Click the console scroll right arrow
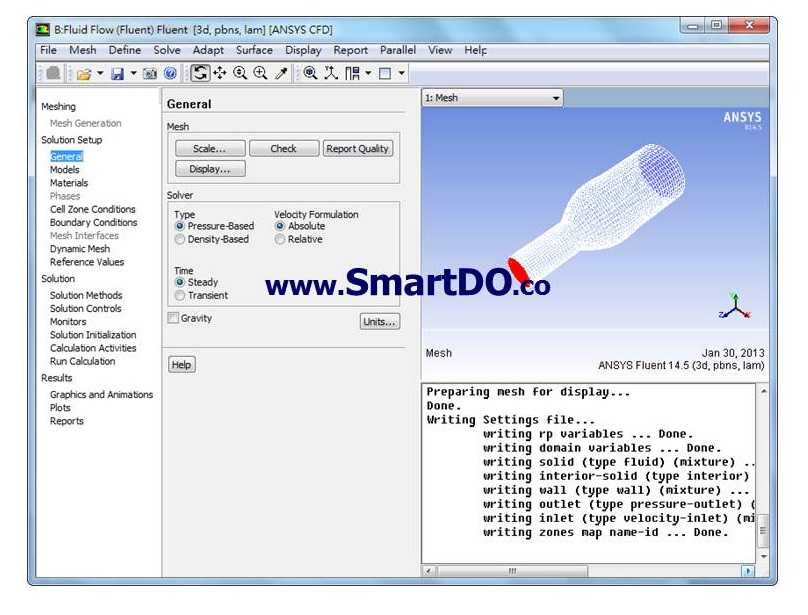Image resolution: width=808 pixels, height=615 pixels. point(748,571)
